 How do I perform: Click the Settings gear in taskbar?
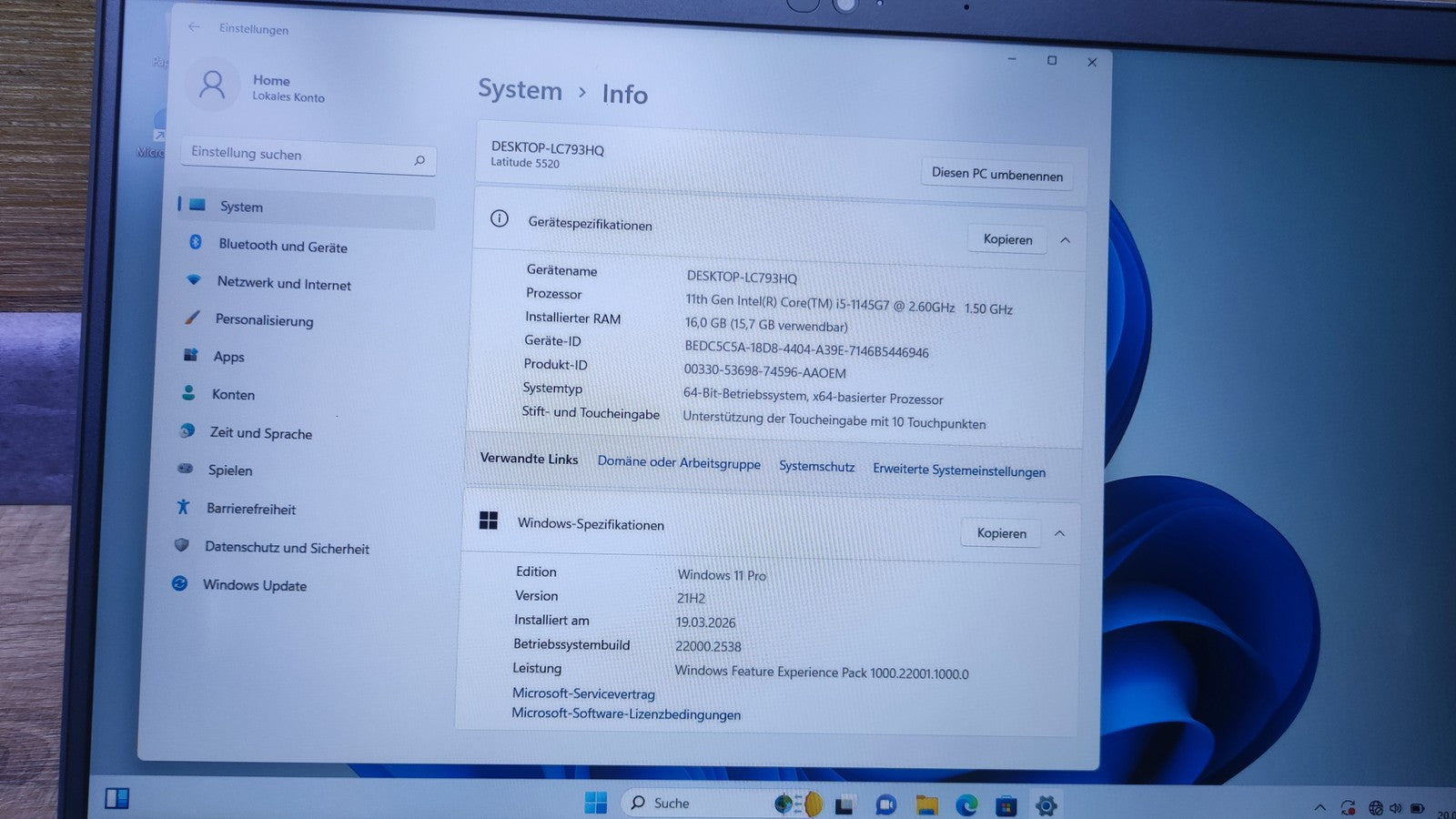click(1046, 805)
